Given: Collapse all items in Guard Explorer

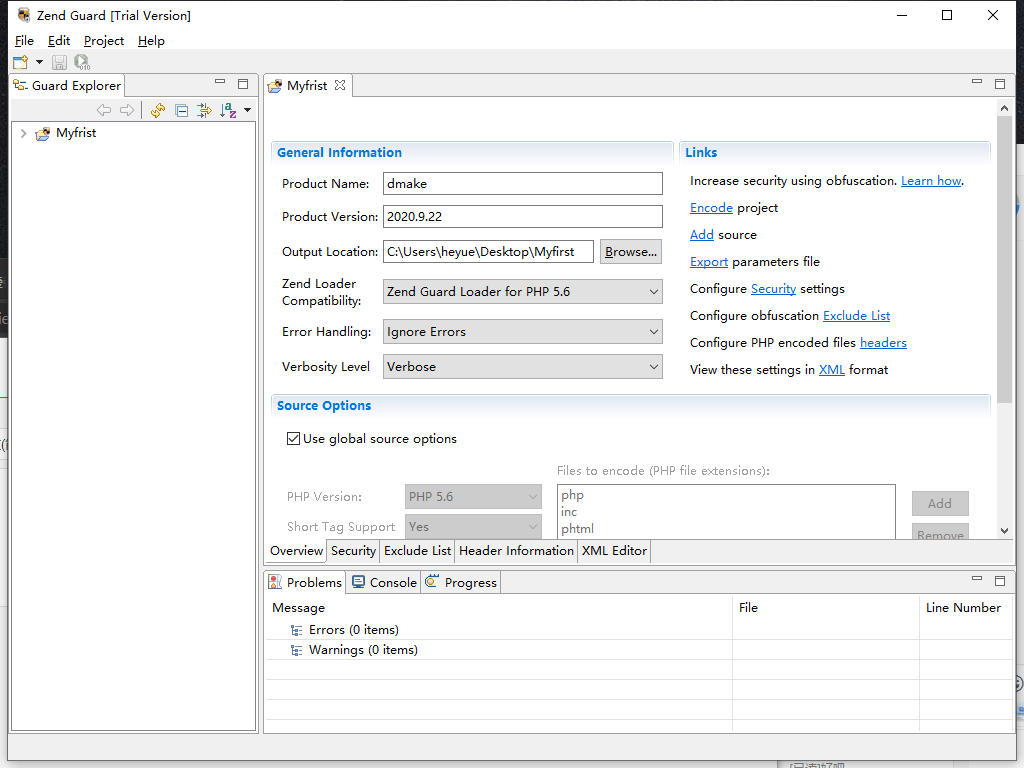Looking at the screenshot, I should [182, 110].
